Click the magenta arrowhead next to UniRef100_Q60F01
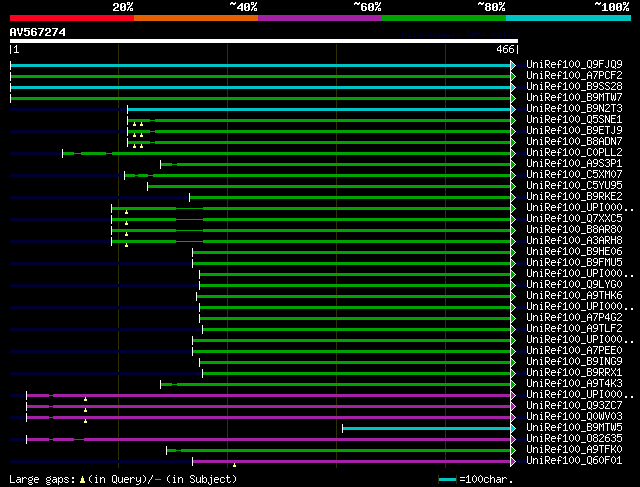This screenshot has height=487, width=640. pyautogui.click(x=514, y=461)
